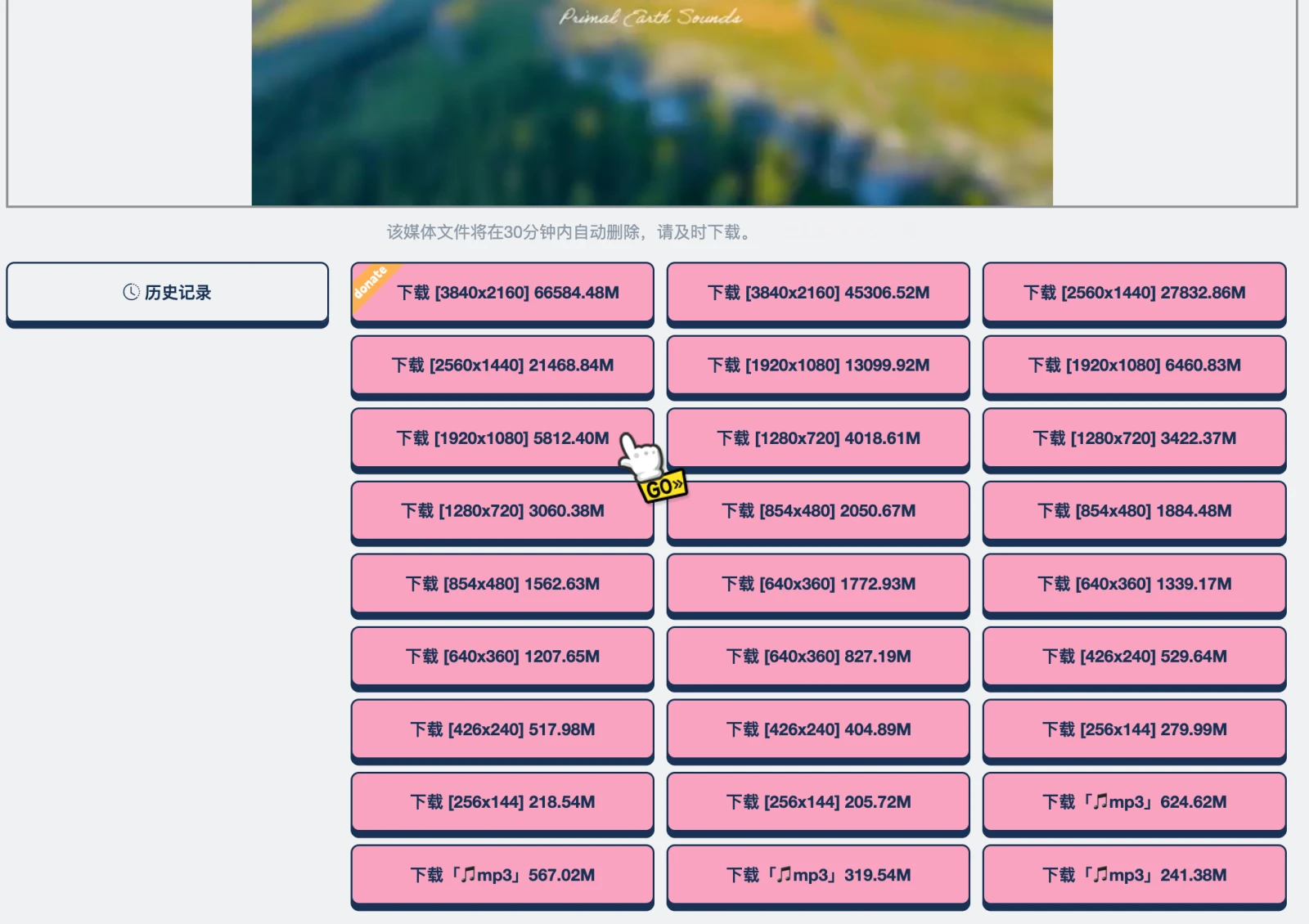Pick the 1280x720 4018.61M download
The width and height of the screenshot is (1309, 924).
tap(818, 438)
